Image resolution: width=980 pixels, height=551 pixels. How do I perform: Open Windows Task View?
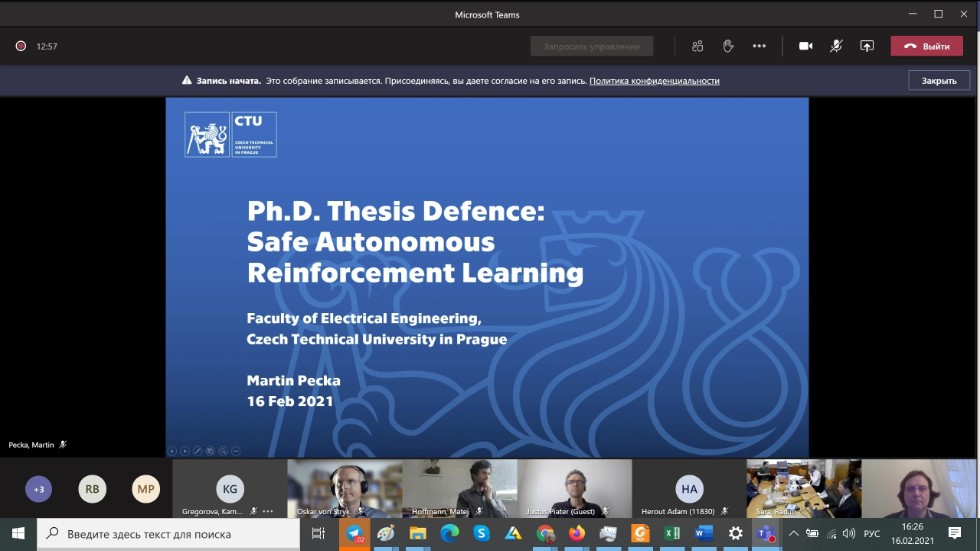[x=318, y=534]
